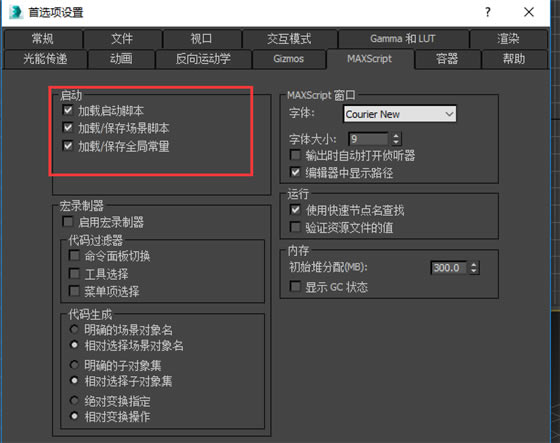
Task: Enable 显示 GC 状态 checkbox
Action: click(x=295, y=286)
